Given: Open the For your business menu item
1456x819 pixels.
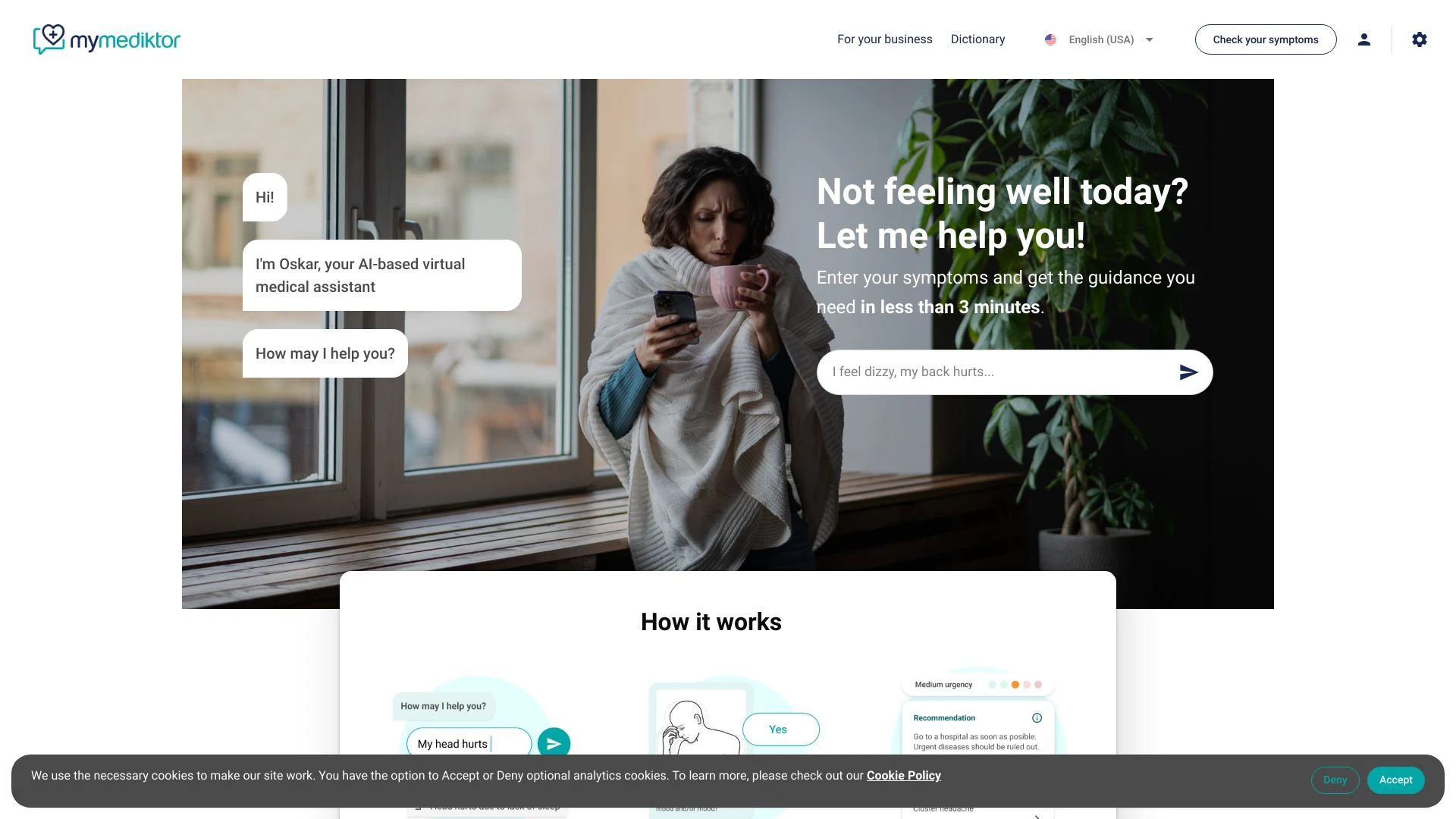Looking at the screenshot, I should tap(884, 39).
